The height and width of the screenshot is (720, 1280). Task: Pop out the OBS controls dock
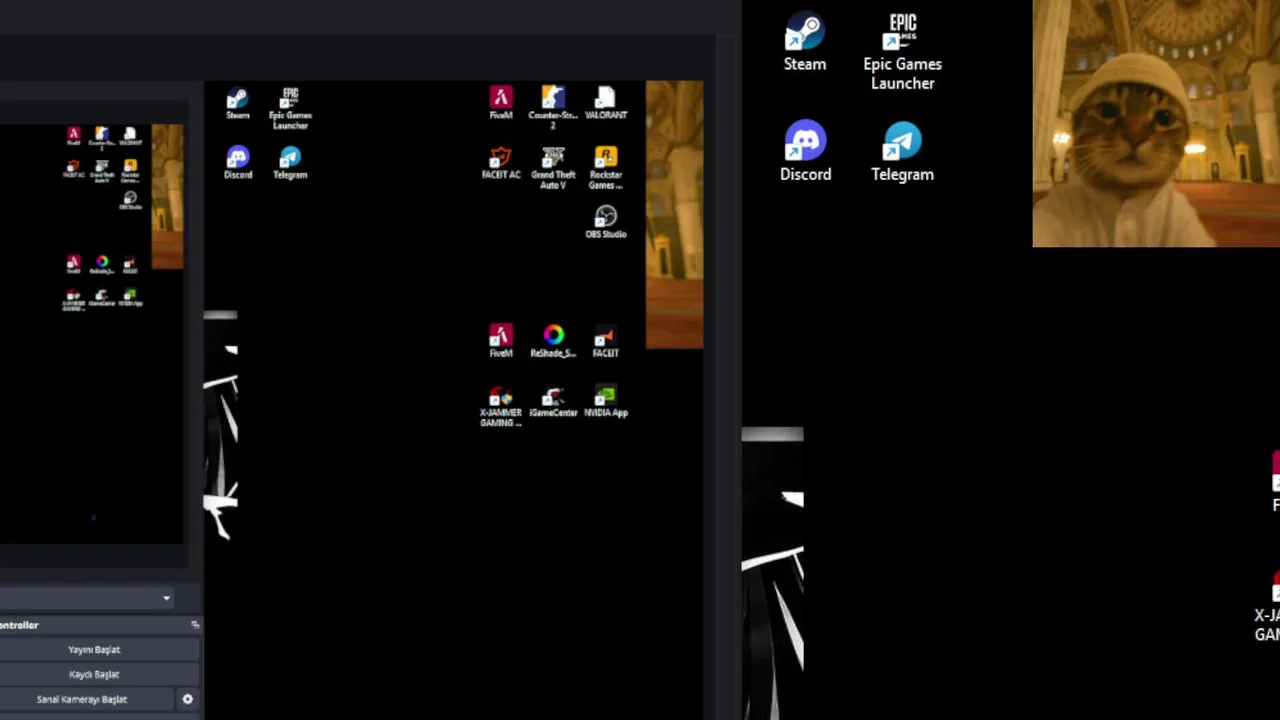coord(195,624)
